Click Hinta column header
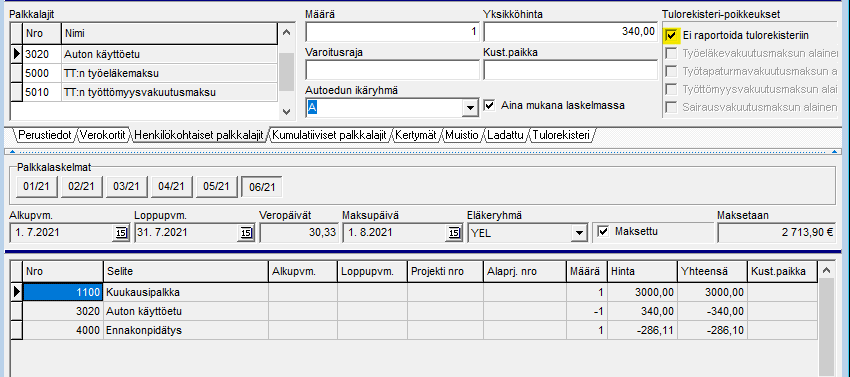This screenshot has width=850, height=377. tap(642, 271)
